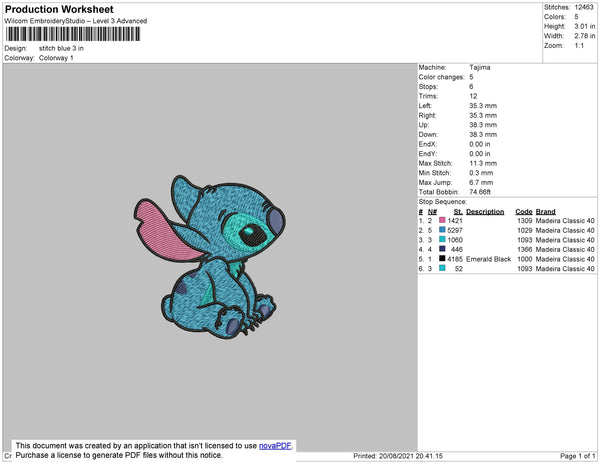Select 'Wilcom EmbroideryStudio – Level 3 Advanced' text
This screenshot has width=600, height=464.
click(76, 21)
